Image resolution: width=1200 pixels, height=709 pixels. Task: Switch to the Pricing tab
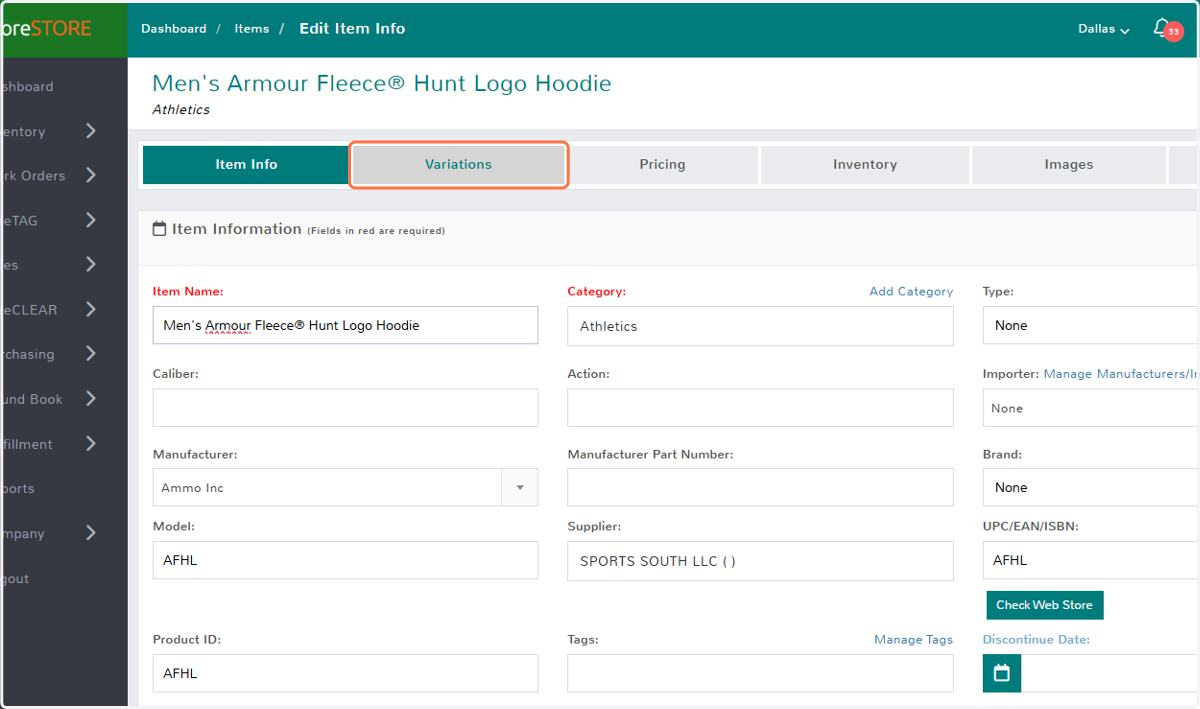pyautogui.click(x=663, y=165)
